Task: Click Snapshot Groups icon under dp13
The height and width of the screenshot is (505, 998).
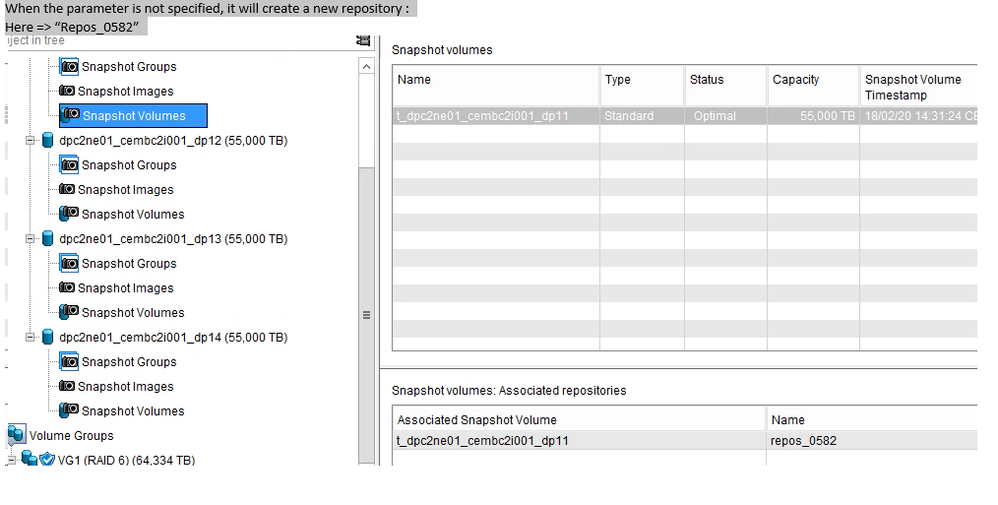Action: (x=69, y=263)
